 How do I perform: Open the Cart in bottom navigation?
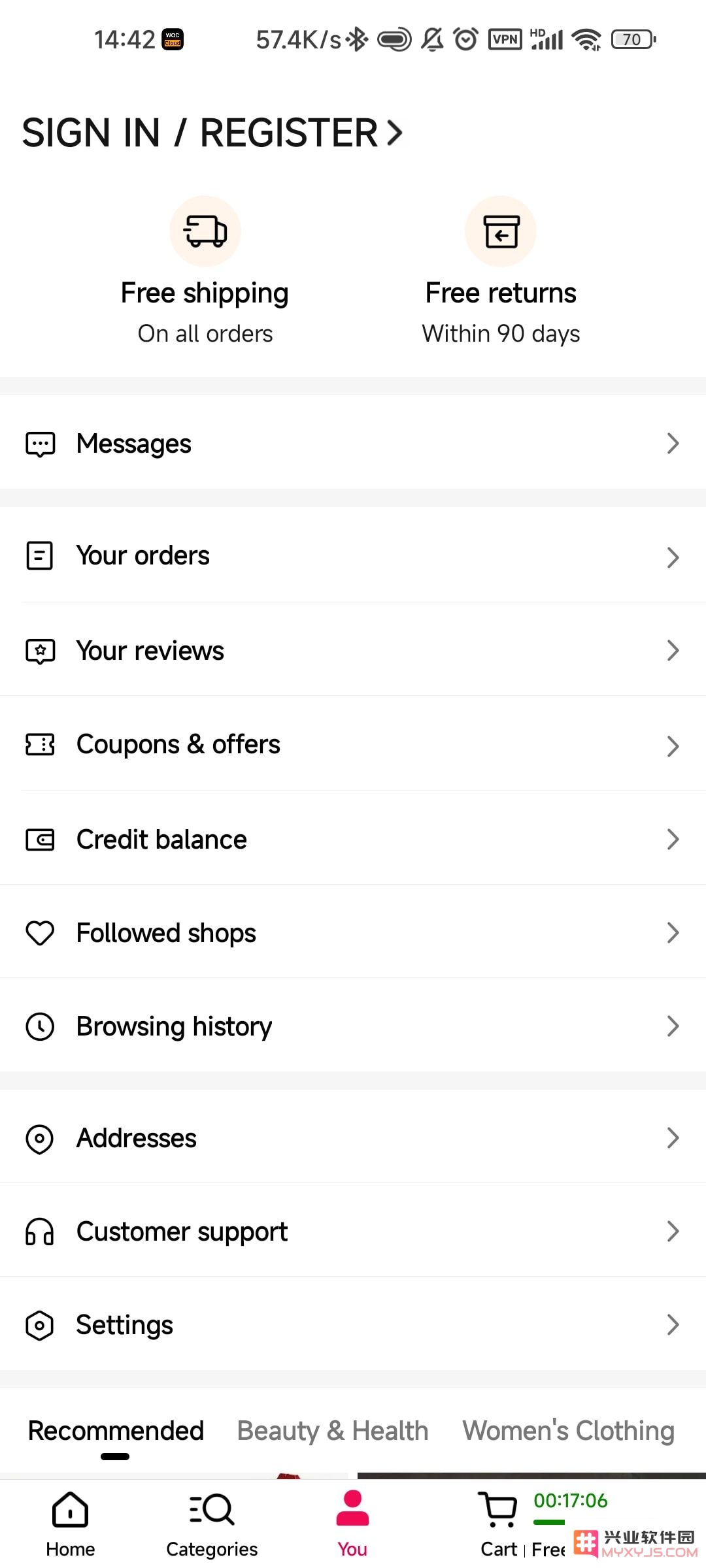point(499,1524)
